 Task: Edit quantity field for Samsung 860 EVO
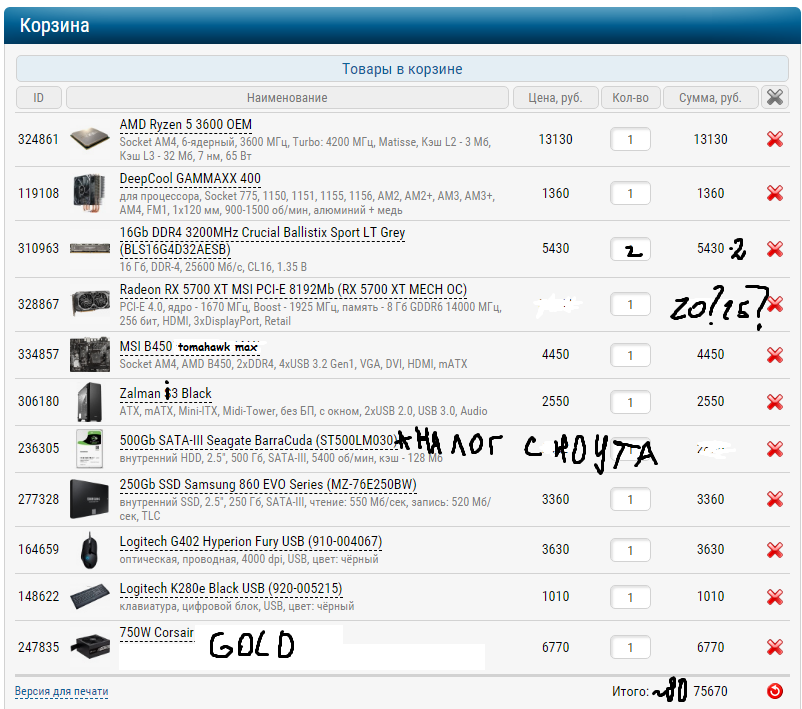click(x=630, y=499)
